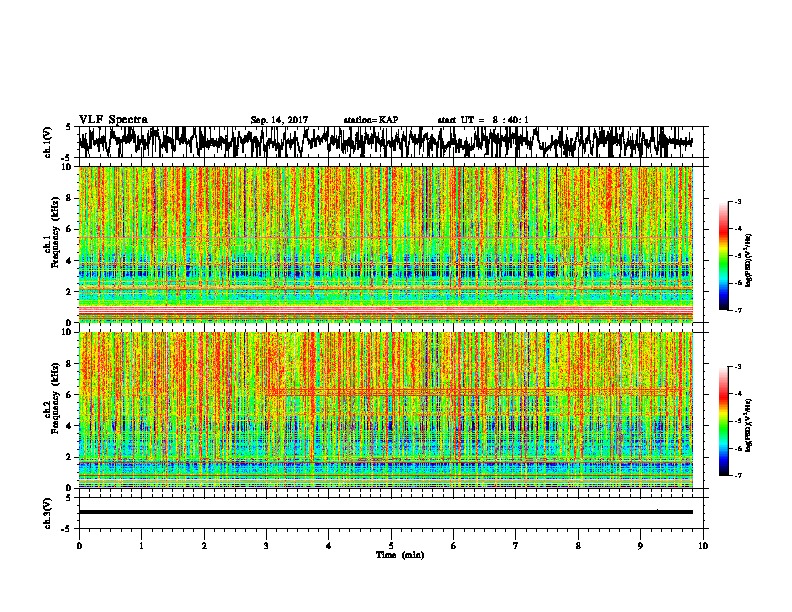Click time axis tick label "4"
The image size is (792, 612).
click(x=329, y=546)
